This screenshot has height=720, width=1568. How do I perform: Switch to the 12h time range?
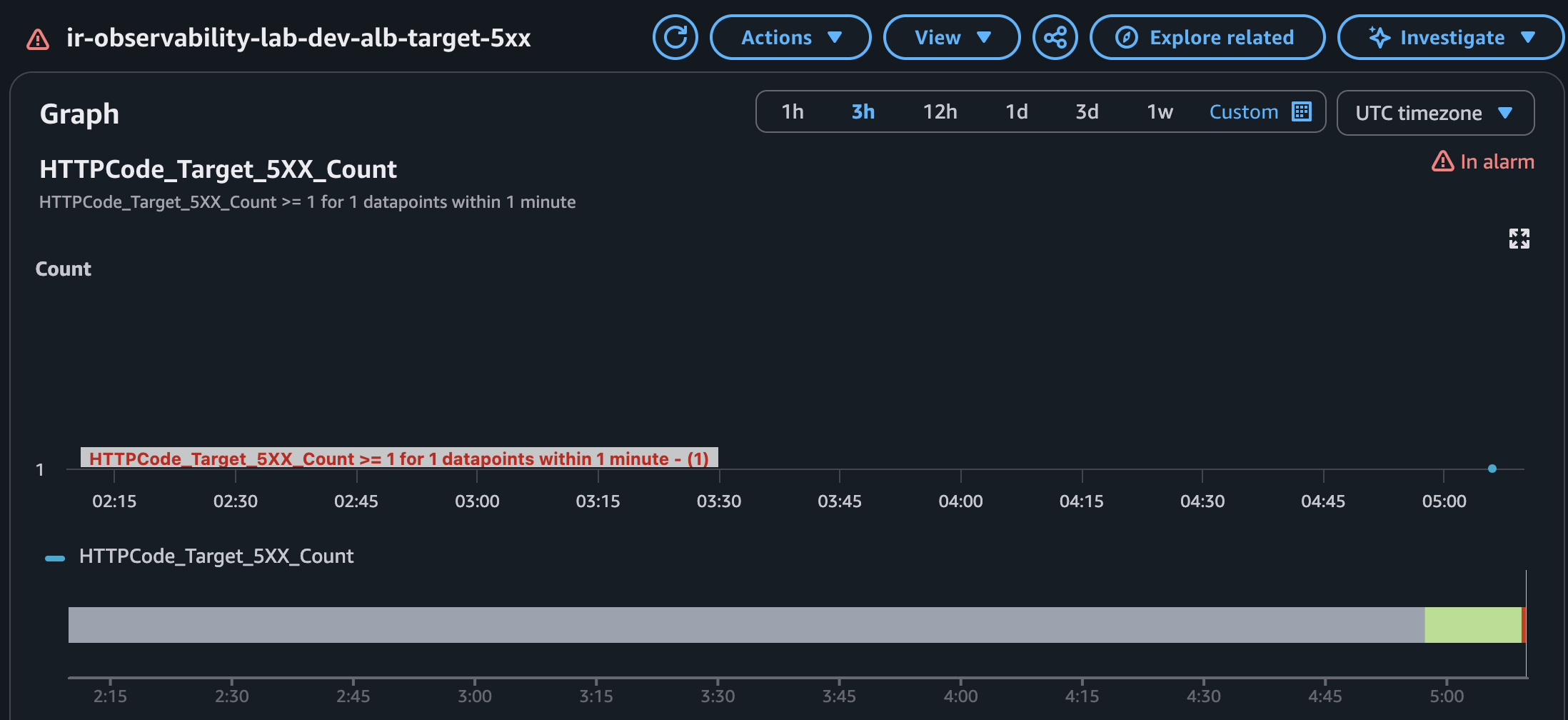(940, 112)
